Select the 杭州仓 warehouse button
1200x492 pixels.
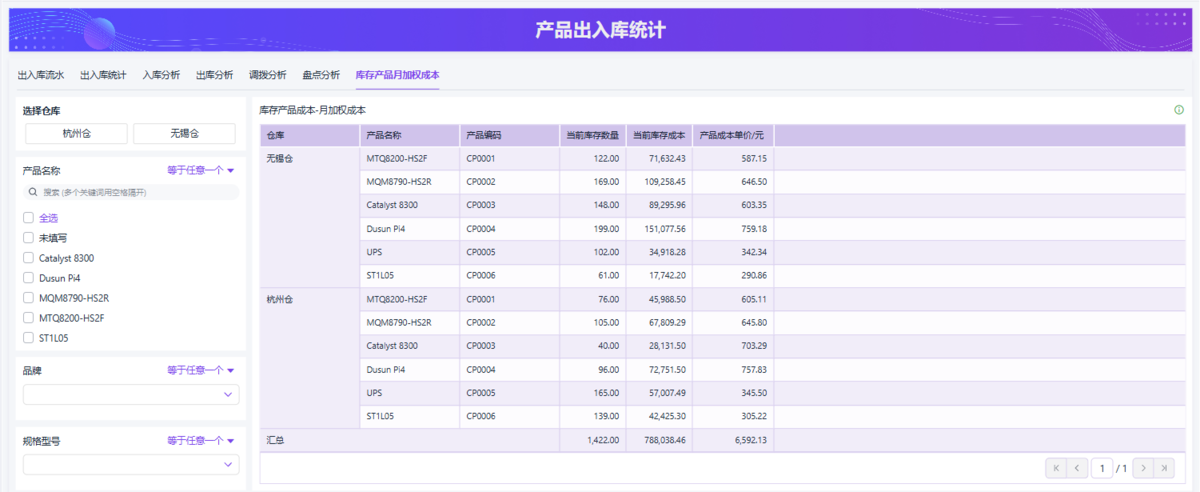pyautogui.click(x=76, y=133)
